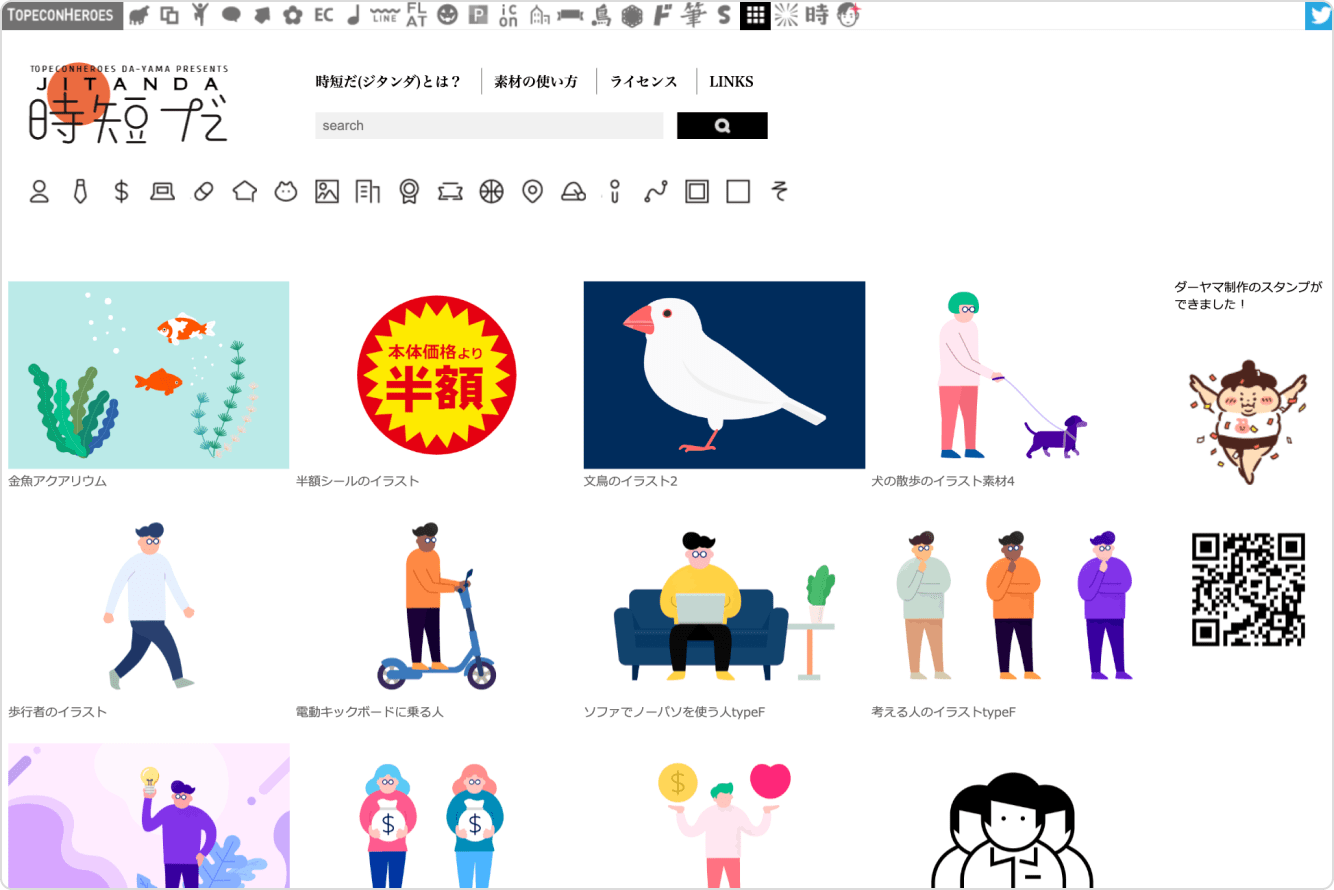
Task: Open the 筆 brush kanji site icon
Action: click(693, 15)
